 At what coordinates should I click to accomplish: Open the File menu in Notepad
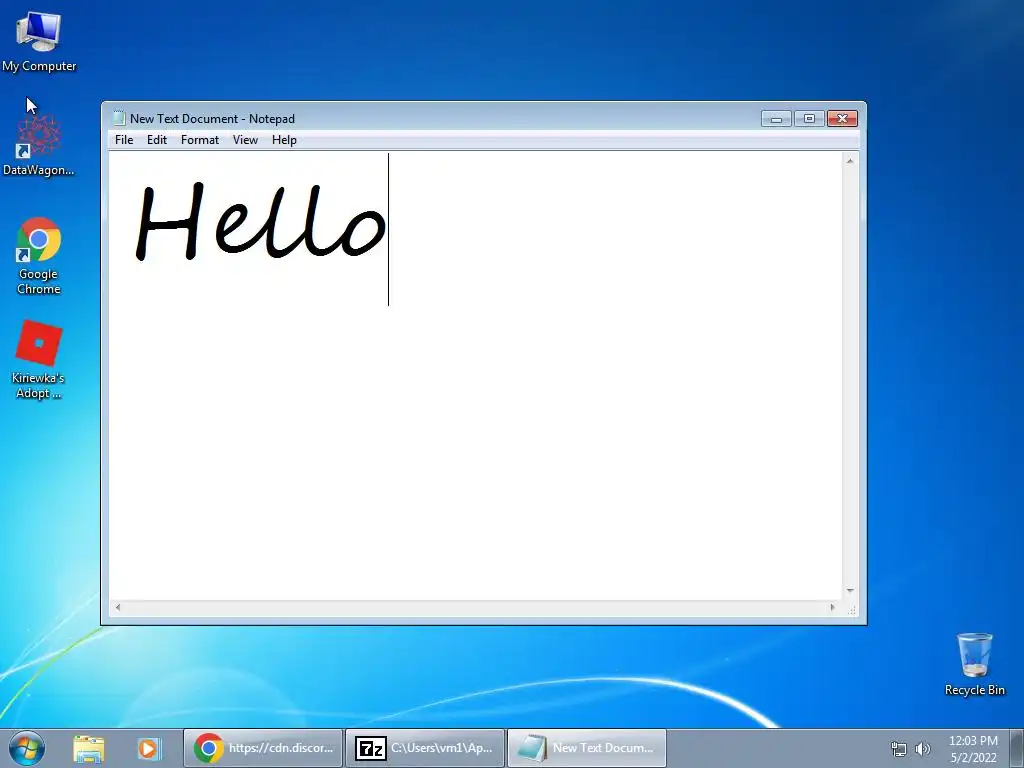124,140
